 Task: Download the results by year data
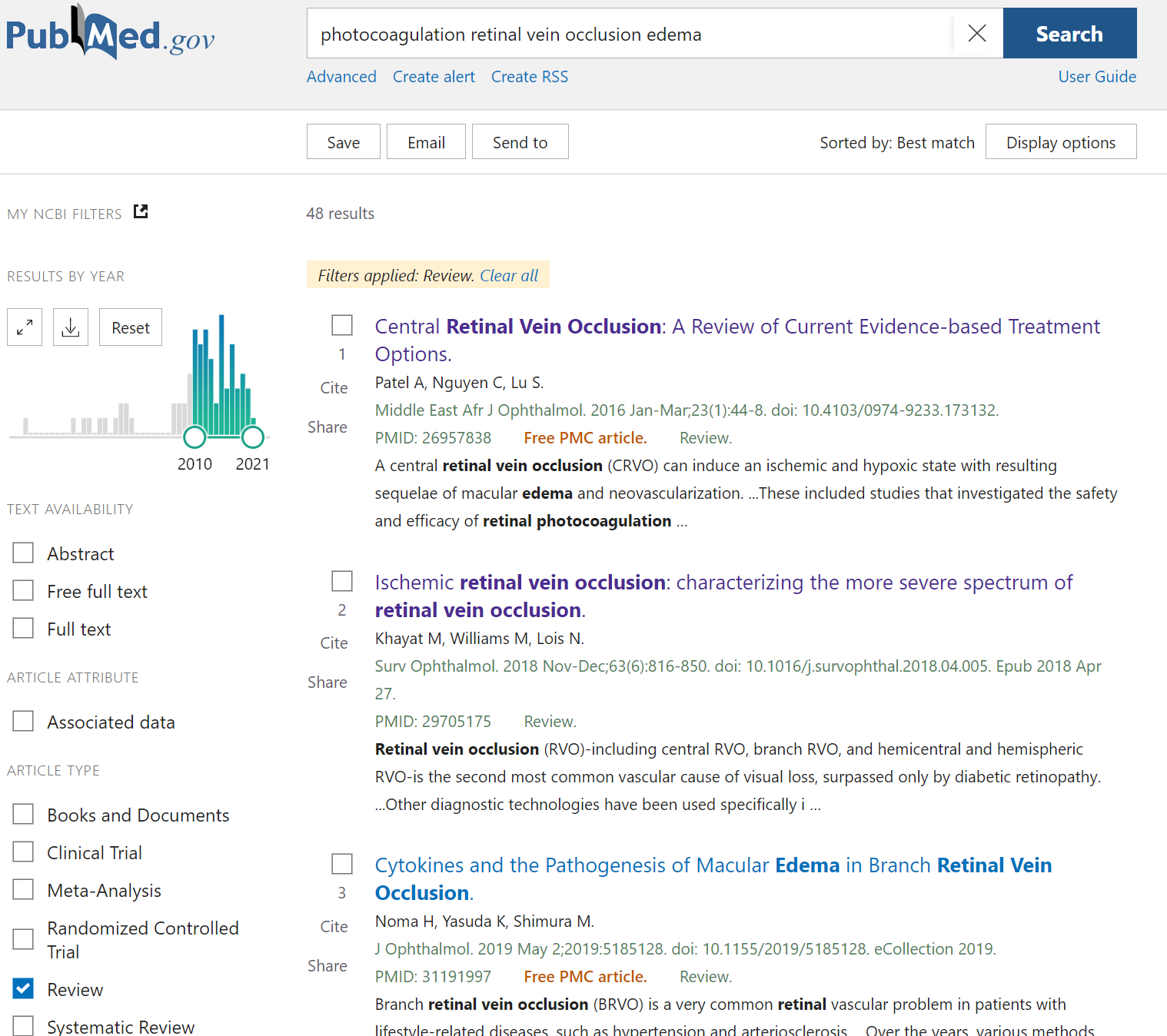click(71, 327)
